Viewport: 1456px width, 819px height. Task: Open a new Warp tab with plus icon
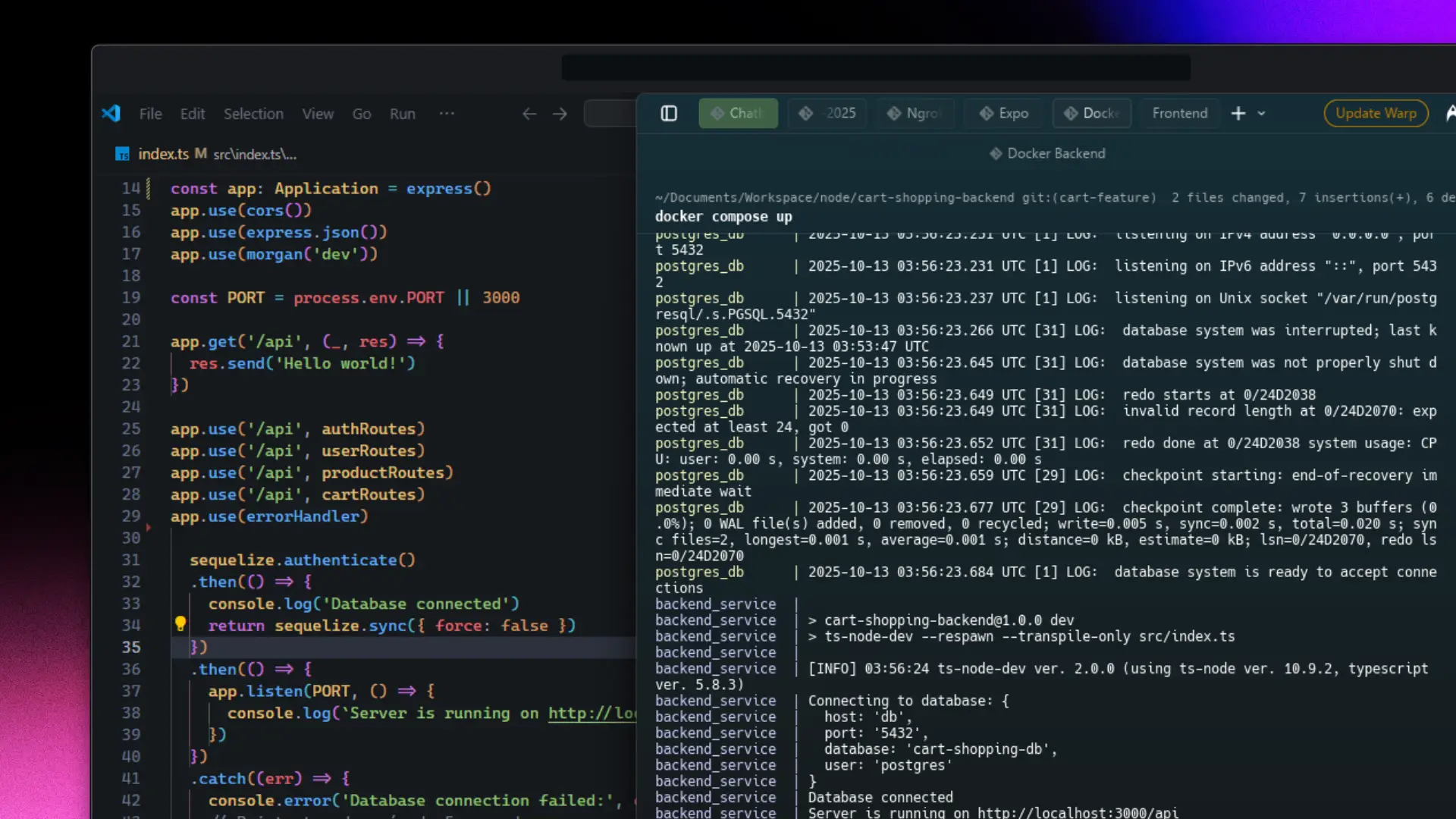pyautogui.click(x=1238, y=114)
